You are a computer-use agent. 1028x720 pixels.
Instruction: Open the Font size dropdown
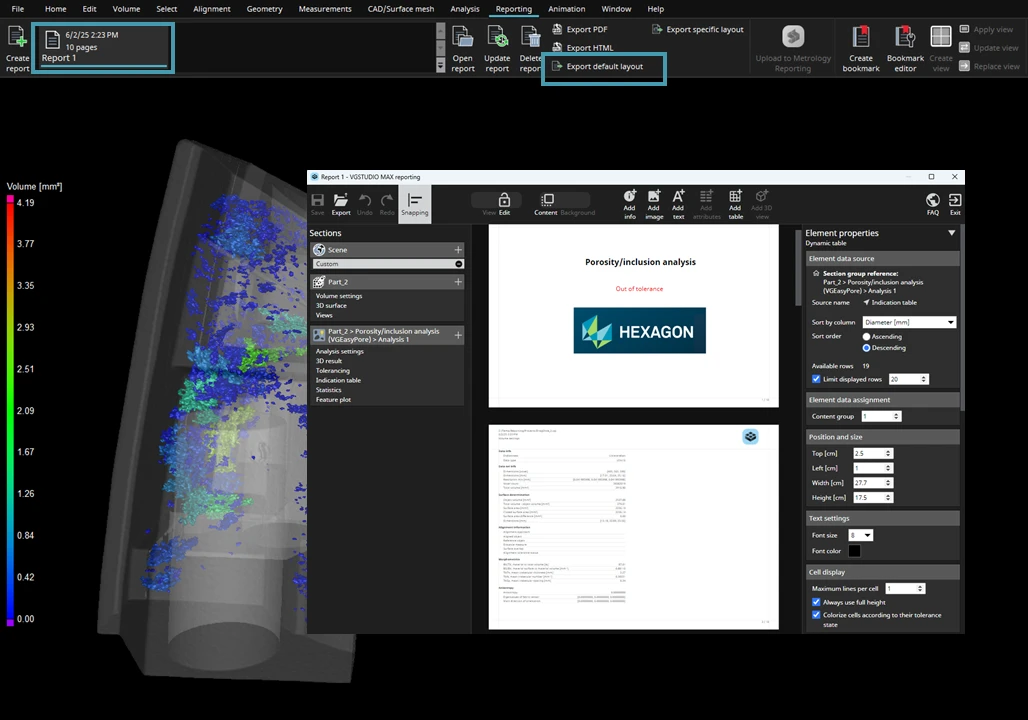pos(860,535)
